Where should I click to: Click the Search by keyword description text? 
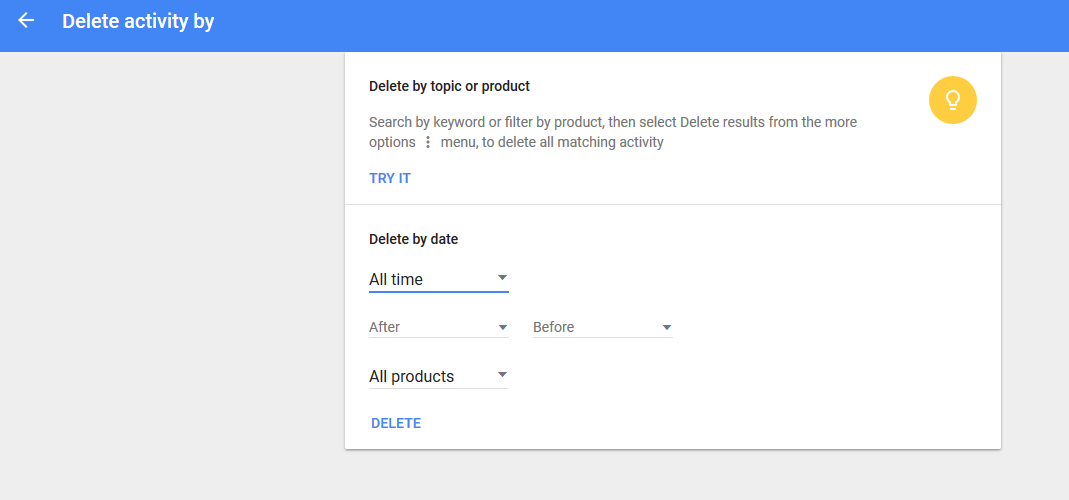coord(613,132)
